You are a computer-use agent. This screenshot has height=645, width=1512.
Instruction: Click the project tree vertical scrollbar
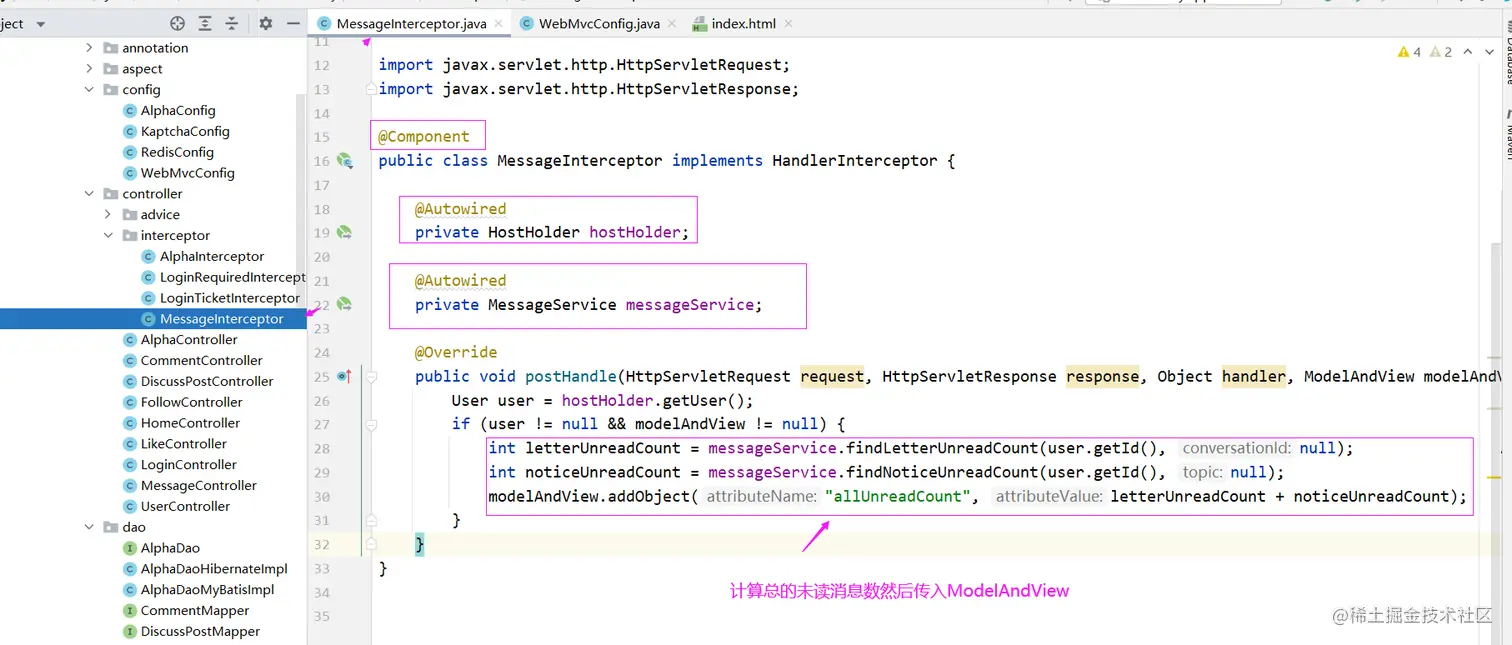(x=300, y=200)
